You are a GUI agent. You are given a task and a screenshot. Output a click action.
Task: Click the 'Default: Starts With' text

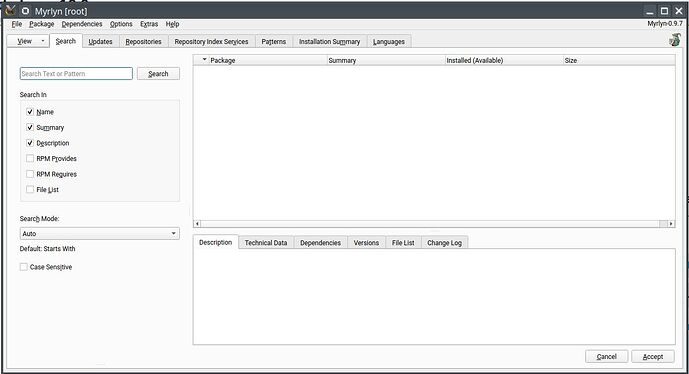[47, 249]
